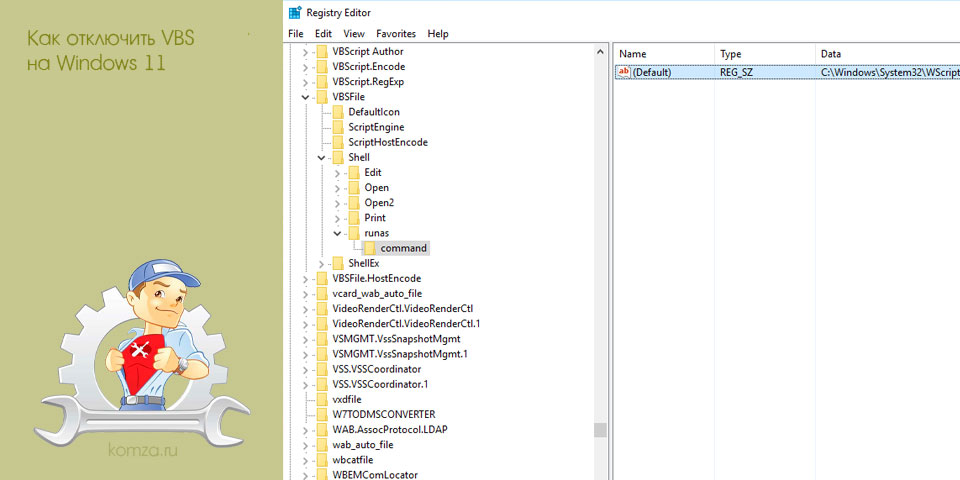Click the Shell folder icon
This screenshot has height=480, width=960.
click(338, 157)
